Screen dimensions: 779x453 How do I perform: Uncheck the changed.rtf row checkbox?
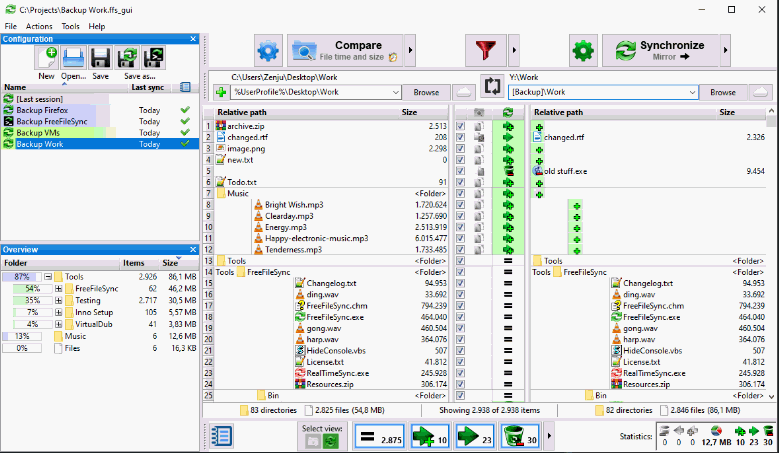point(461,138)
